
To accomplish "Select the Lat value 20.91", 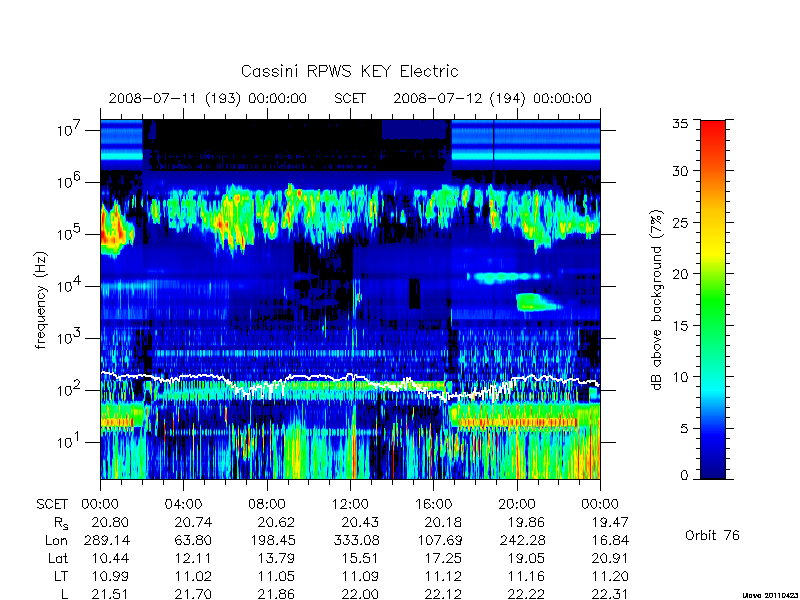I will [x=610, y=559].
